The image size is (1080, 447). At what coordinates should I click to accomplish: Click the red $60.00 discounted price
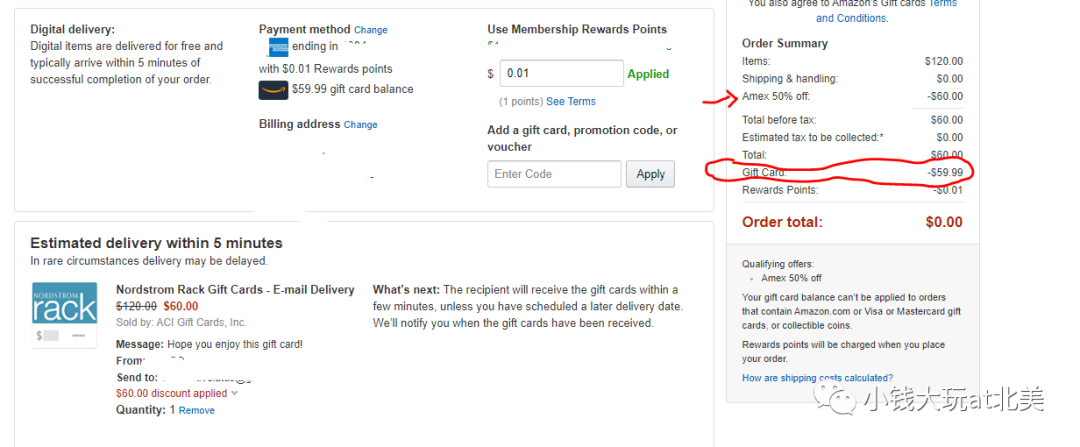coord(180,306)
